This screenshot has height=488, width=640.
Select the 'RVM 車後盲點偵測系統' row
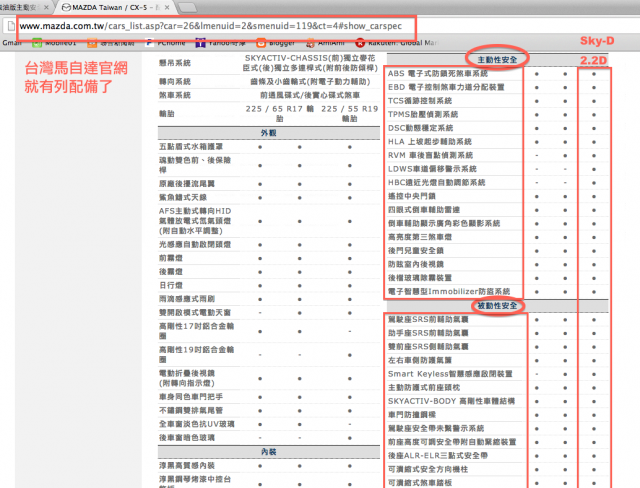497,155
